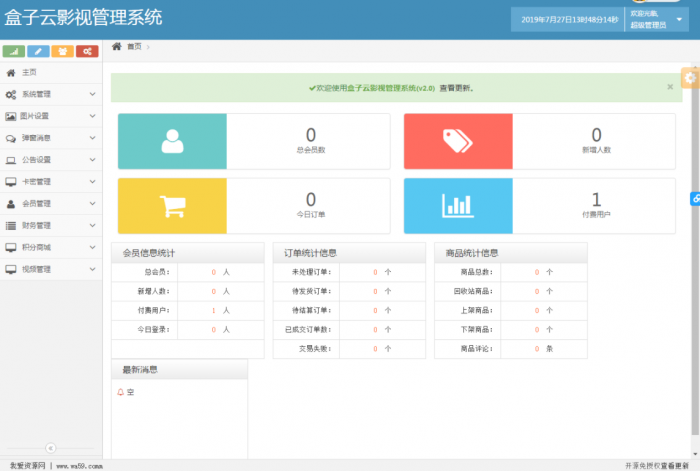Expand 系统管理 sidebar menu
Viewport: 700px width, 471px height.
click(50, 94)
